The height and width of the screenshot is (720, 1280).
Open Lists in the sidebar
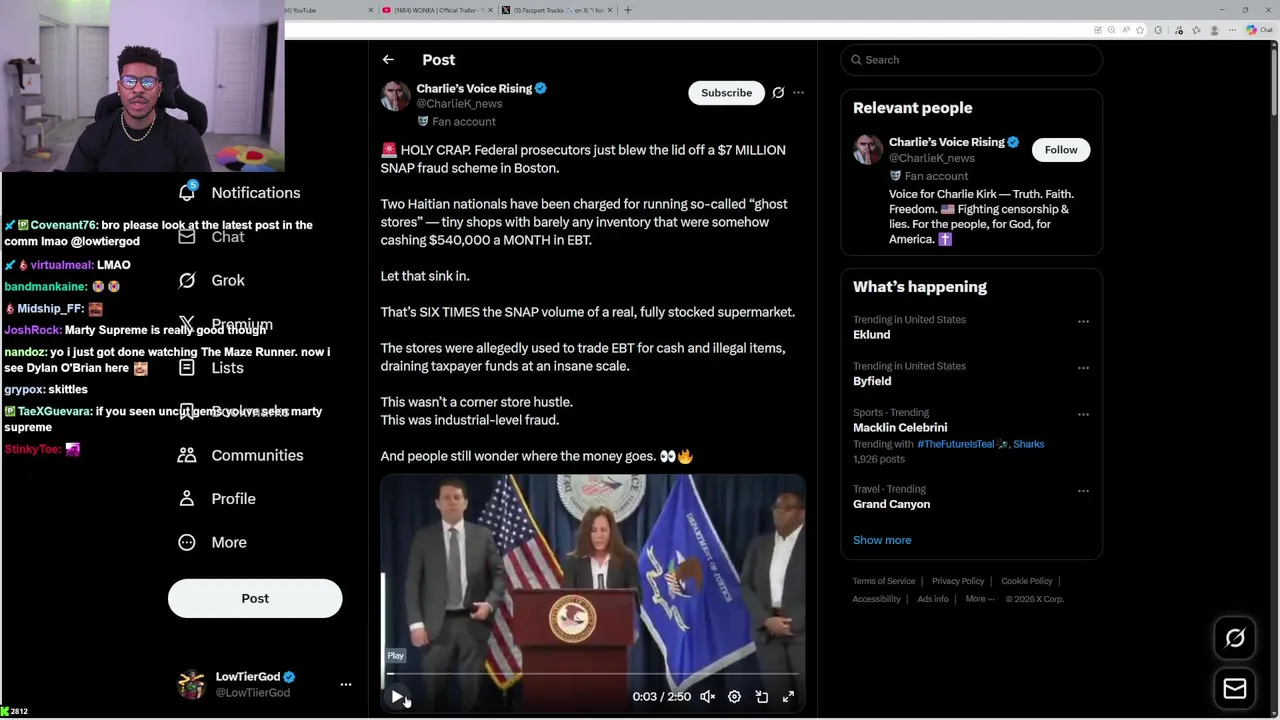coord(211,367)
